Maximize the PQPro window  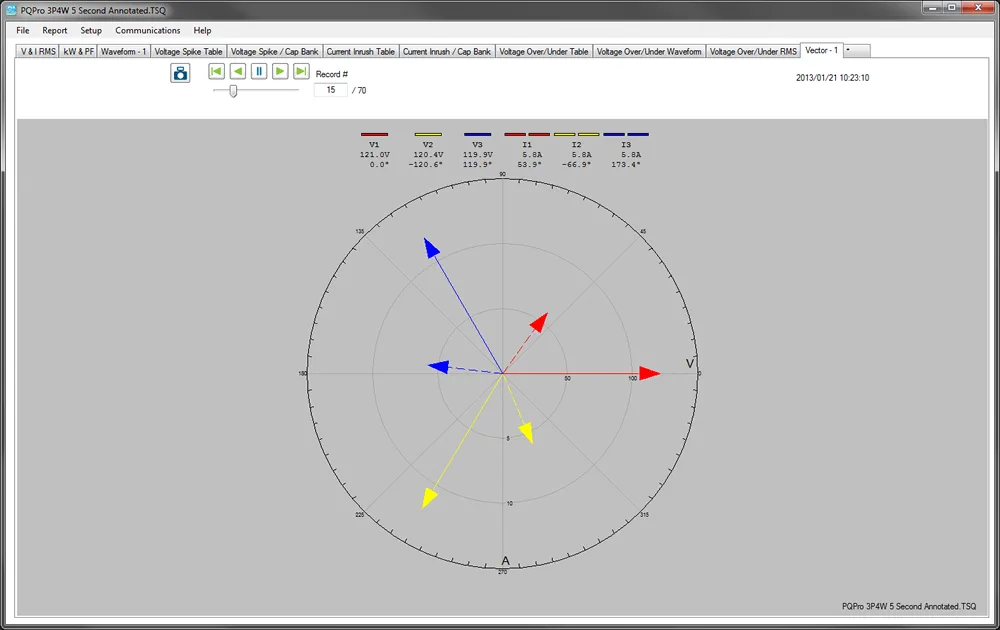click(952, 8)
